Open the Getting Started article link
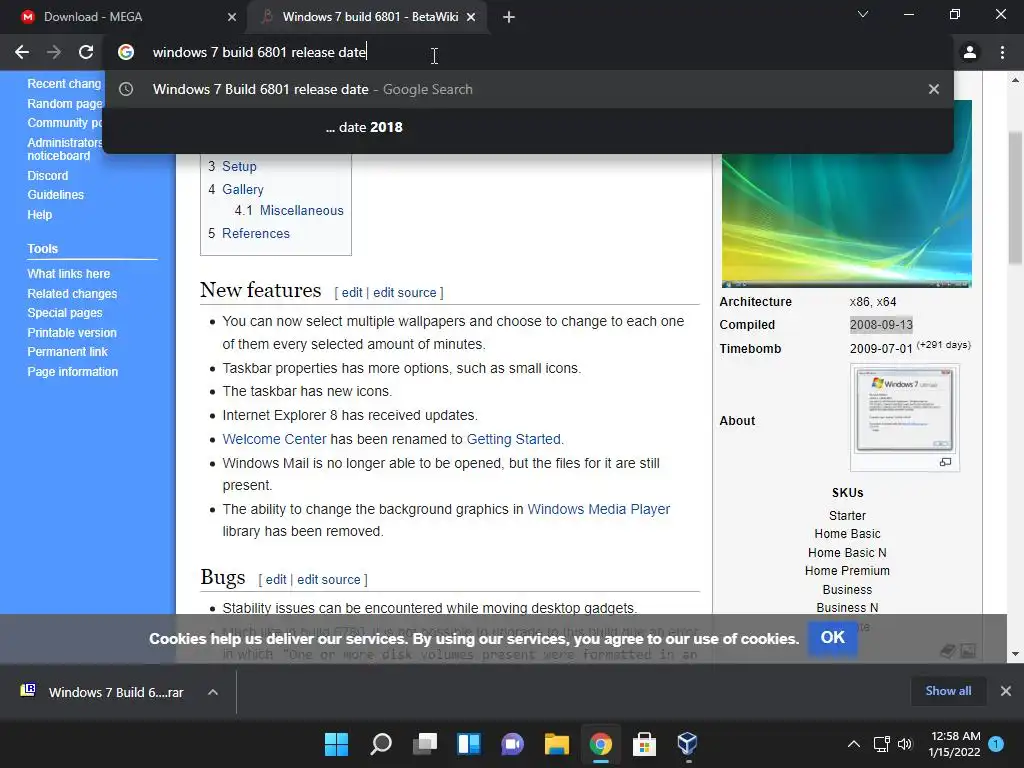Image resolution: width=1024 pixels, height=768 pixels. tap(513, 439)
